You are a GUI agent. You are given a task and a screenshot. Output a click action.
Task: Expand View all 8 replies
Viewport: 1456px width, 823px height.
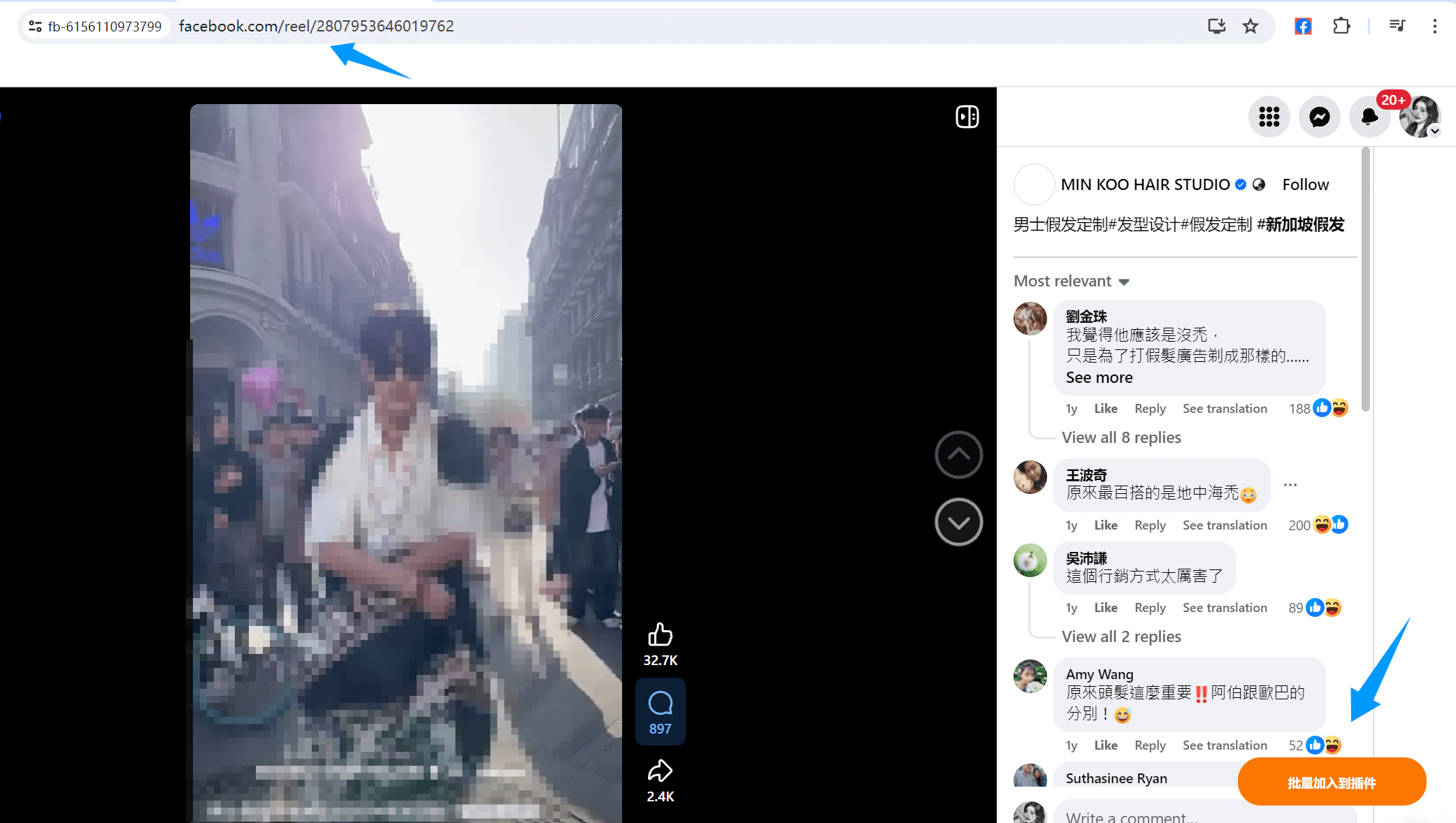tap(1121, 437)
